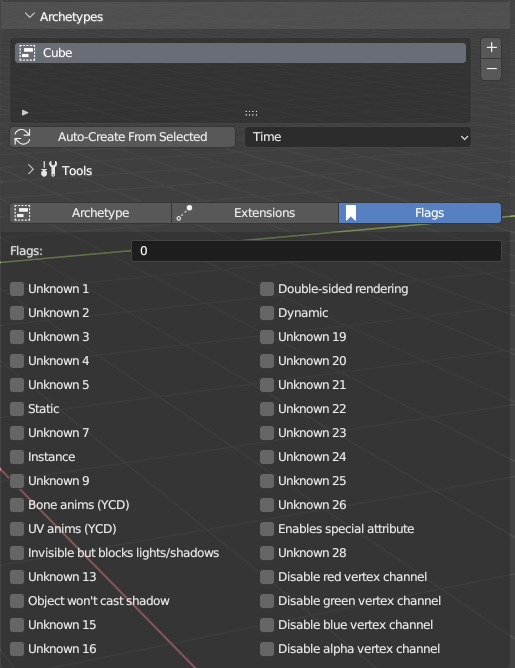Enable Object won't cast shadow

click(x=17, y=601)
